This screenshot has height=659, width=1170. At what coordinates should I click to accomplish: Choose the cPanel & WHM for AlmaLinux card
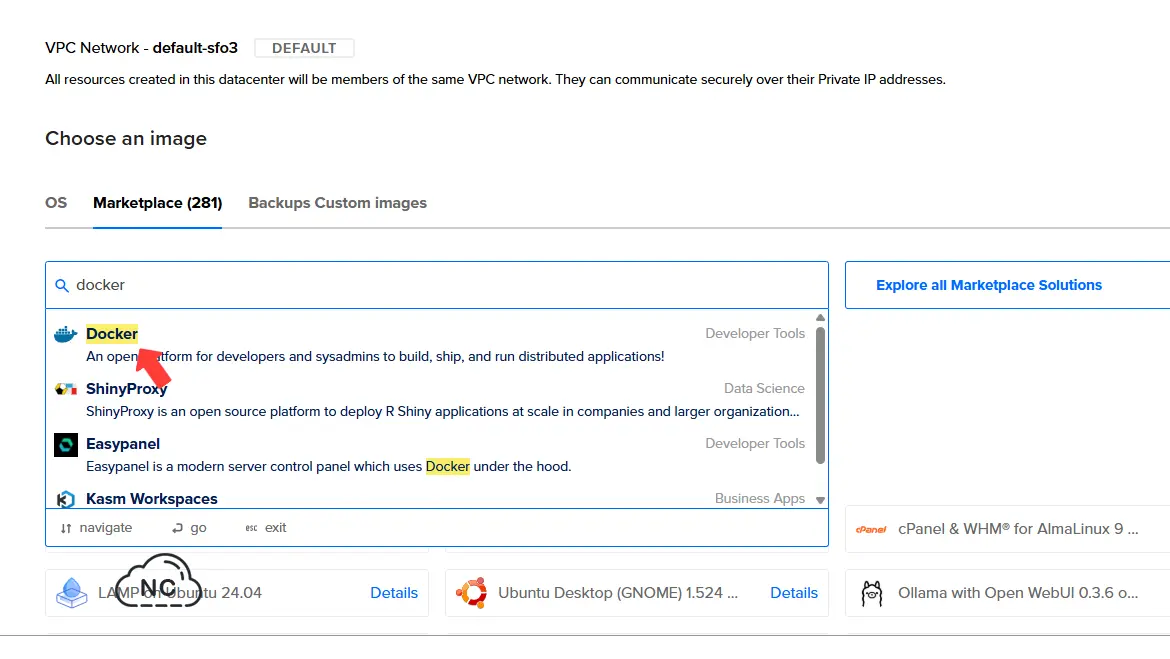(1007, 529)
